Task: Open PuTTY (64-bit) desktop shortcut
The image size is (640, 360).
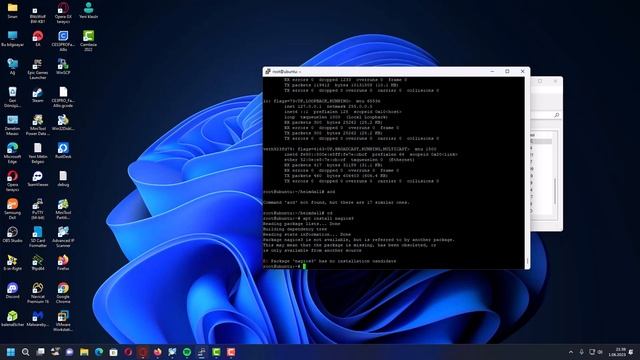Action: 38,209
